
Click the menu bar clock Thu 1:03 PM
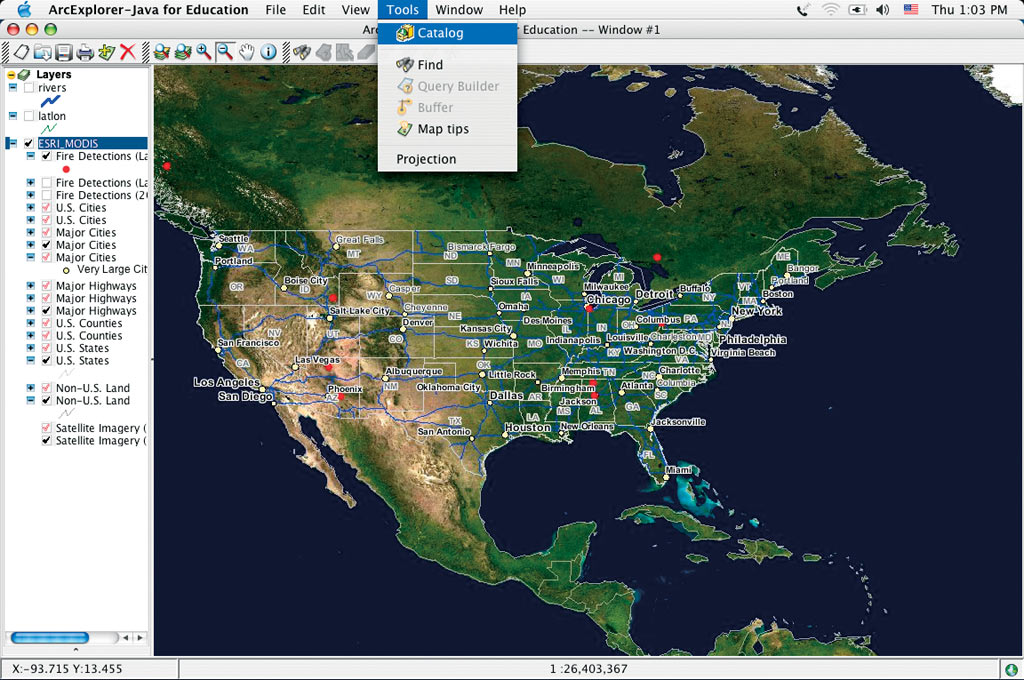pyautogui.click(x=969, y=9)
